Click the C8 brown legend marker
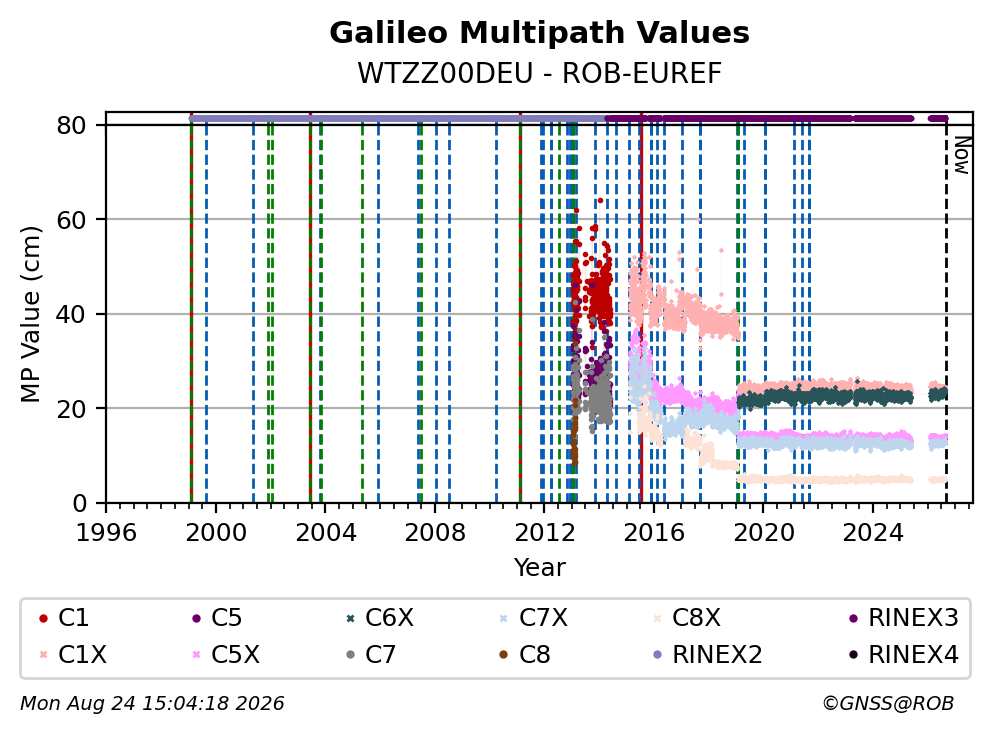The height and width of the screenshot is (734, 992). coord(504,655)
